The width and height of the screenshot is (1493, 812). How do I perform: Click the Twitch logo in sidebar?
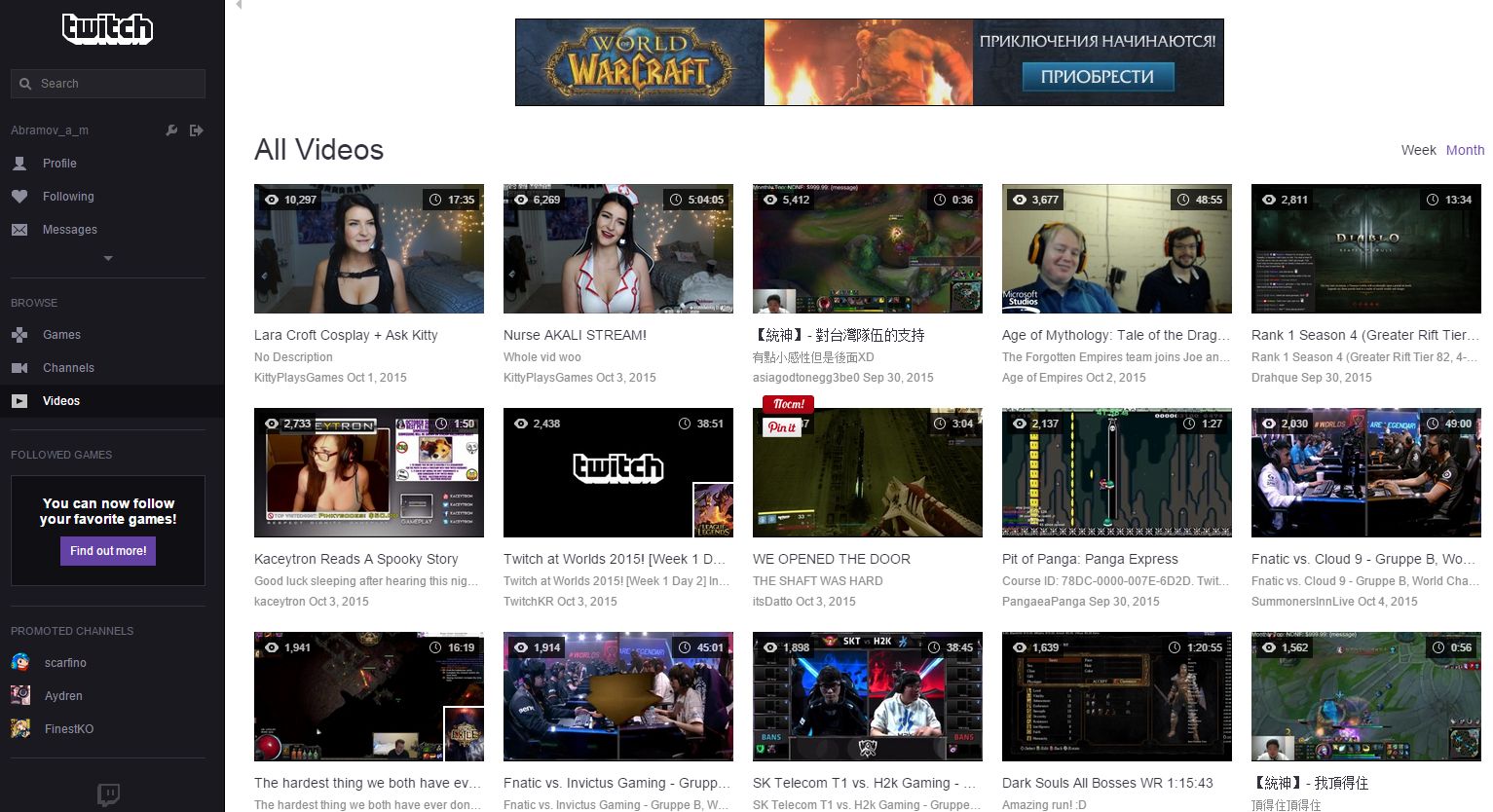(x=107, y=29)
